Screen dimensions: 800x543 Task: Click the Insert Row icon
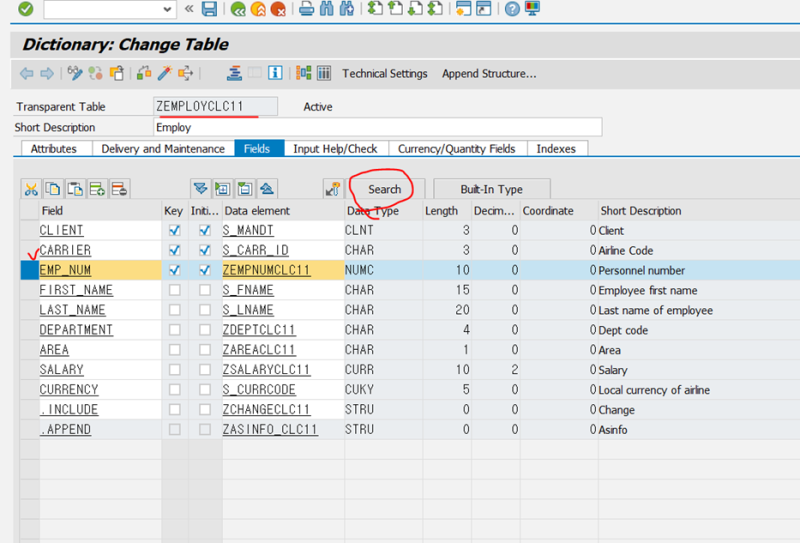point(97,189)
